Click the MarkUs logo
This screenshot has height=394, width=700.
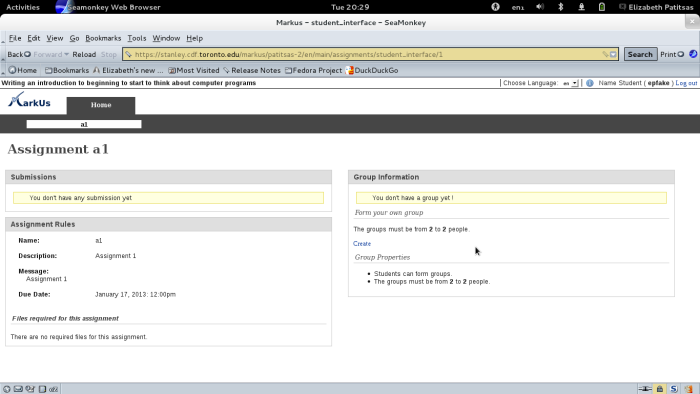(x=29, y=100)
